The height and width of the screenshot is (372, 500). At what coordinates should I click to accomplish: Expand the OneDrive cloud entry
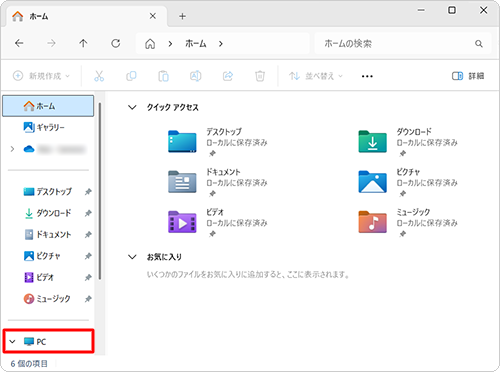coord(12,149)
